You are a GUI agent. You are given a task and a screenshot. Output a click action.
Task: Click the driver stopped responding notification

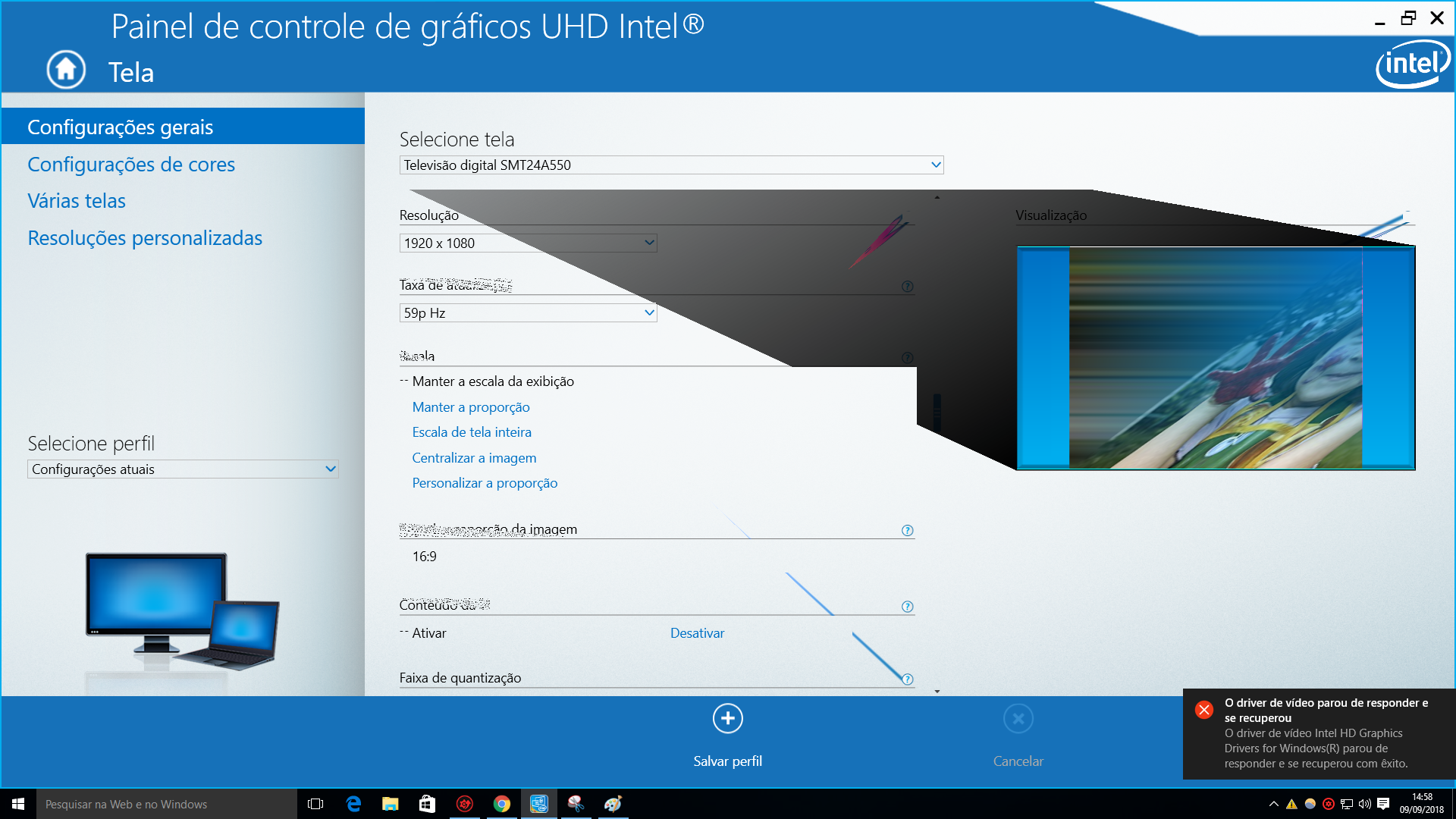pyautogui.click(x=1319, y=733)
